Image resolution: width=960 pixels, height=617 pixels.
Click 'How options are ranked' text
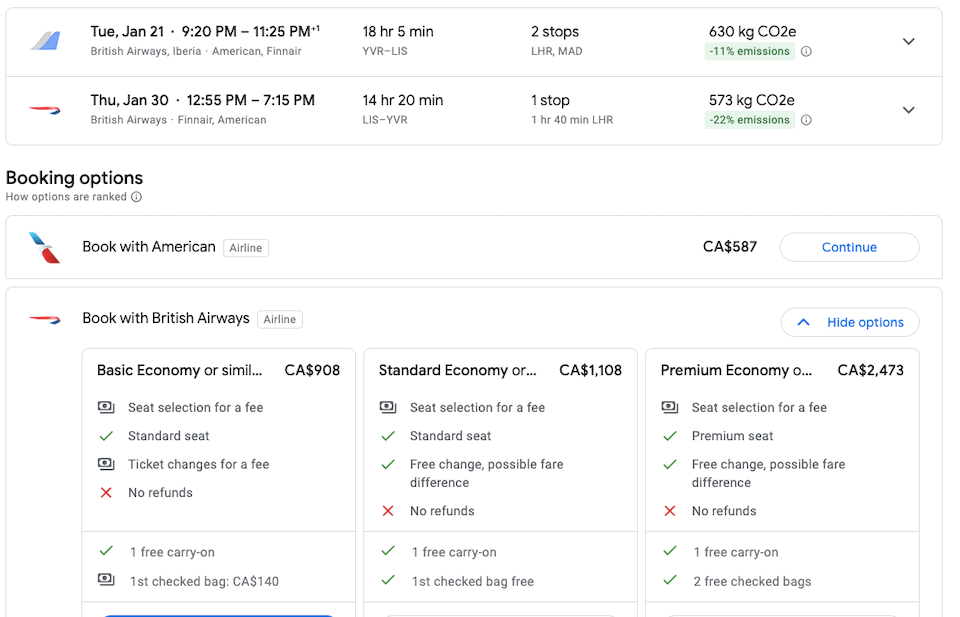66,197
